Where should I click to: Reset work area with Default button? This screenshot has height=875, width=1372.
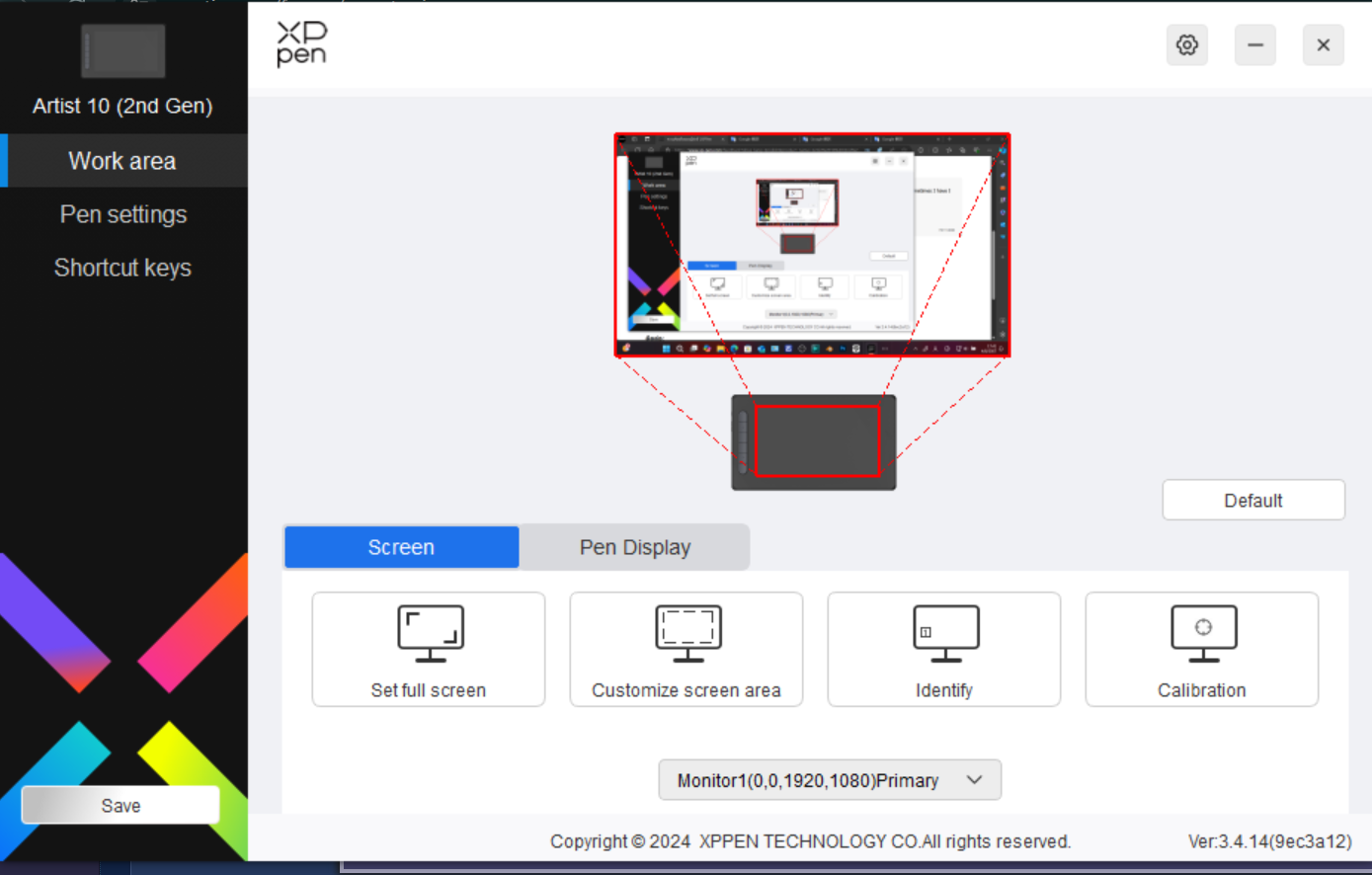pyautogui.click(x=1253, y=500)
